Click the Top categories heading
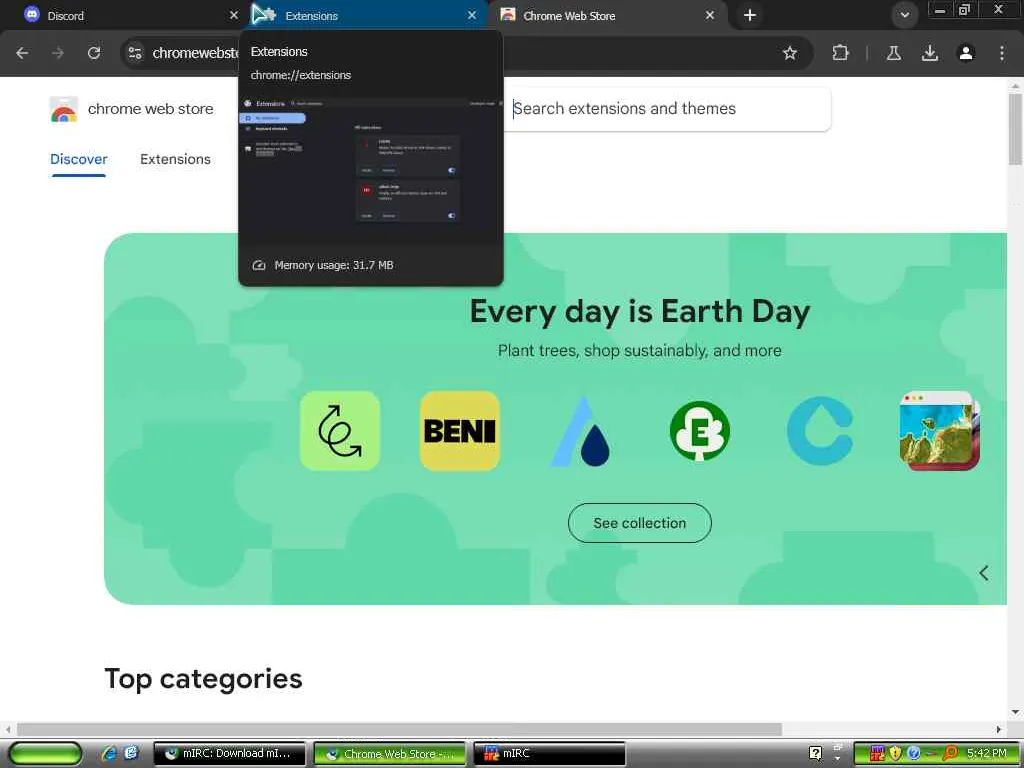 (203, 679)
